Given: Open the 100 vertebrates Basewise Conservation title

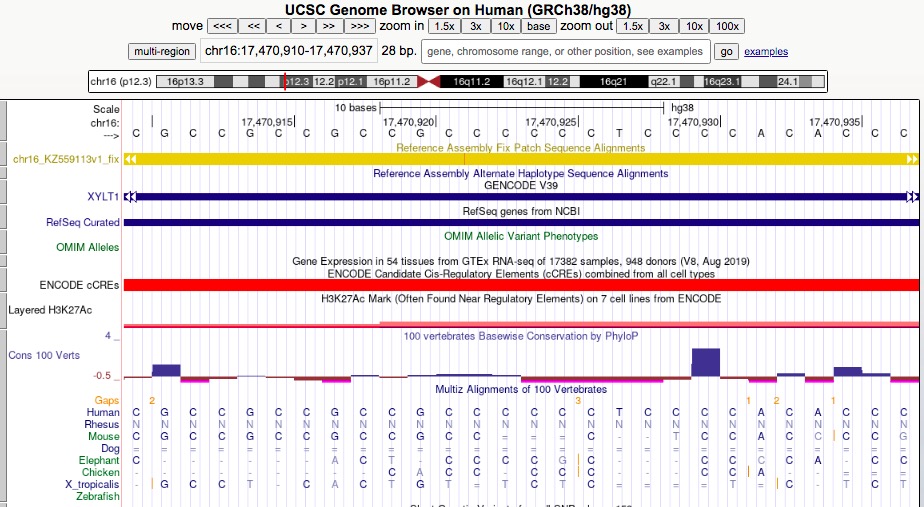Looking at the screenshot, I should point(521,336).
